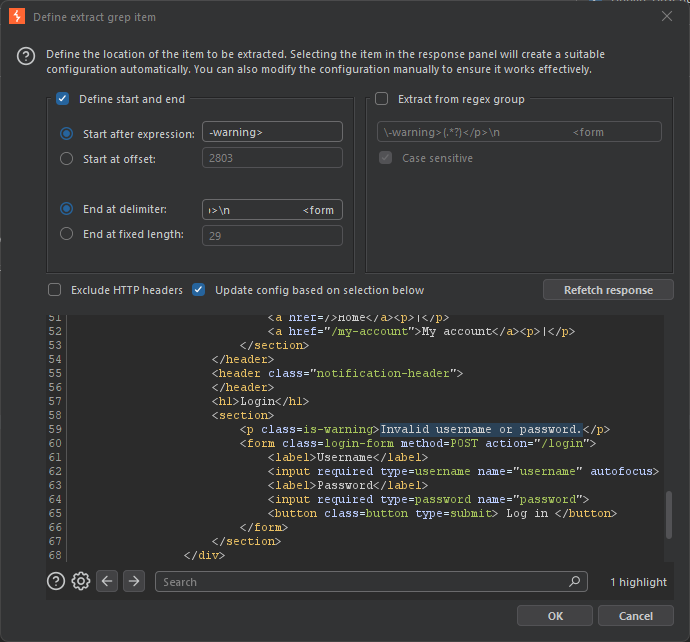Click the Burp Suite logo icon
690x642 pixels.
coord(17,17)
